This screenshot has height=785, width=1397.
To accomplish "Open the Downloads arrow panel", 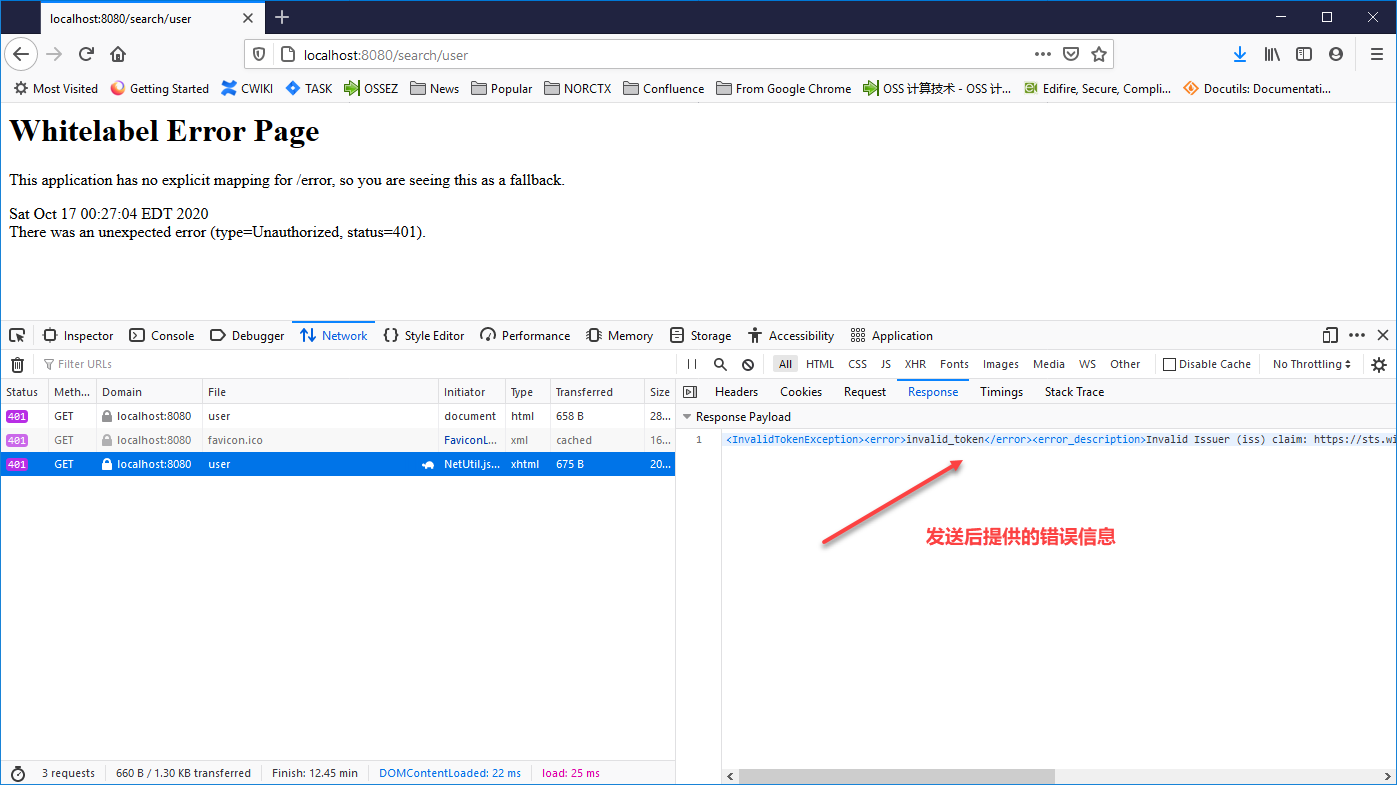I will [1240, 54].
